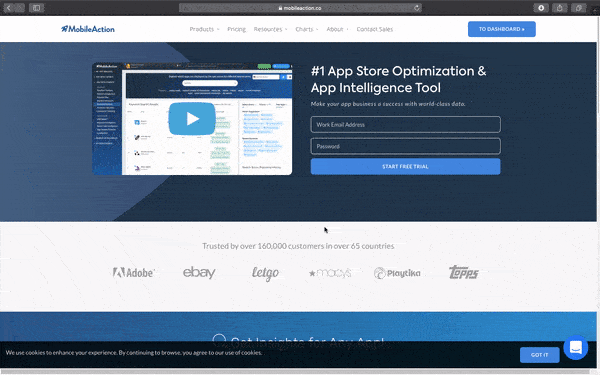Click Start Free Trial button
This screenshot has width=600, height=375.
[x=405, y=166]
